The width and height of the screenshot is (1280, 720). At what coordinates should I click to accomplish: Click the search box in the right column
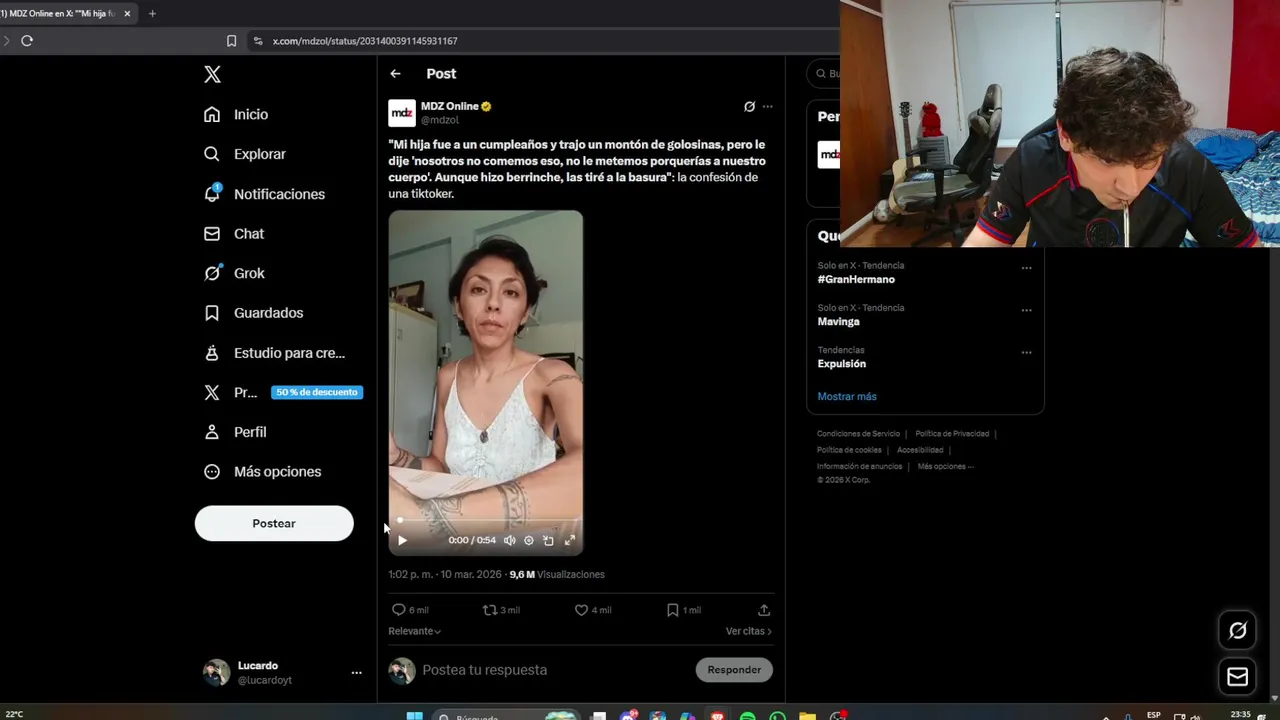823,73
